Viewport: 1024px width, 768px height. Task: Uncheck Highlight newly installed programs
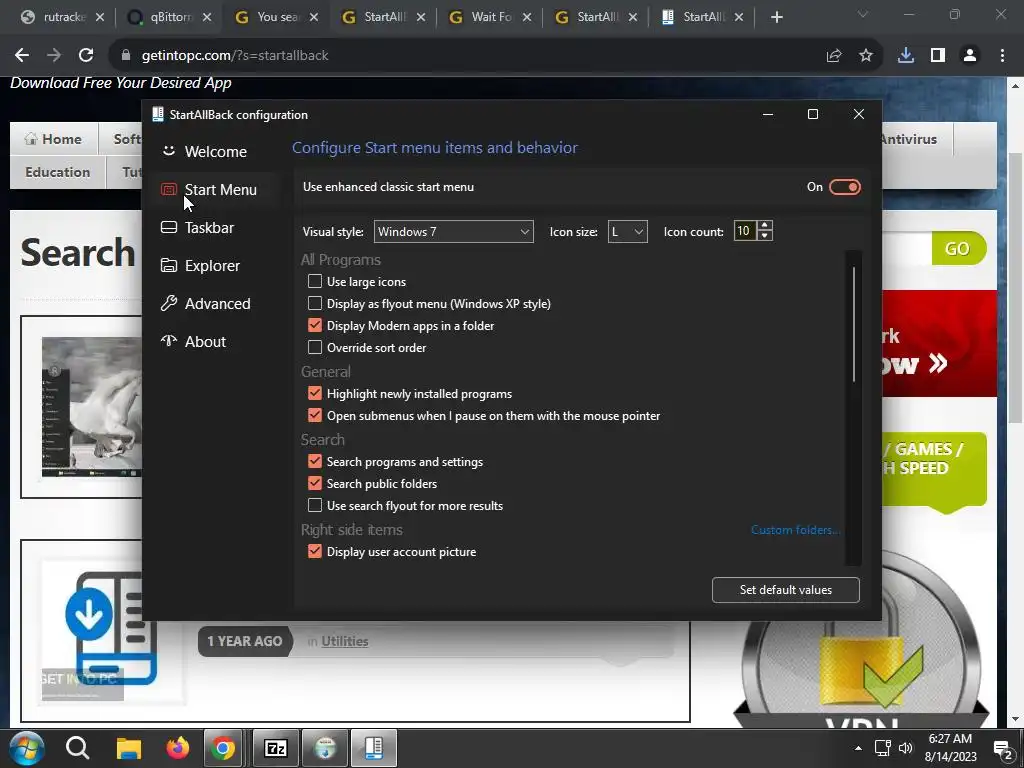315,393
